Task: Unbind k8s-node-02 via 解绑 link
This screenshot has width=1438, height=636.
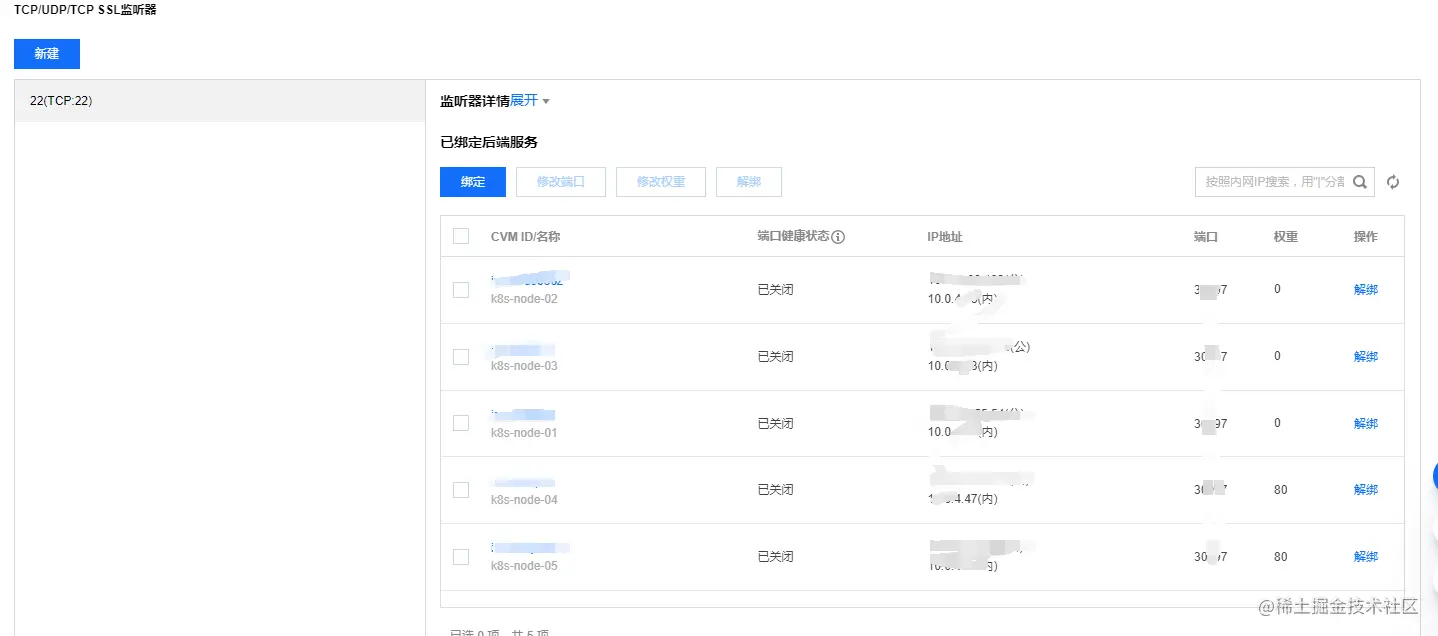Action: [x=1366, y=290]
